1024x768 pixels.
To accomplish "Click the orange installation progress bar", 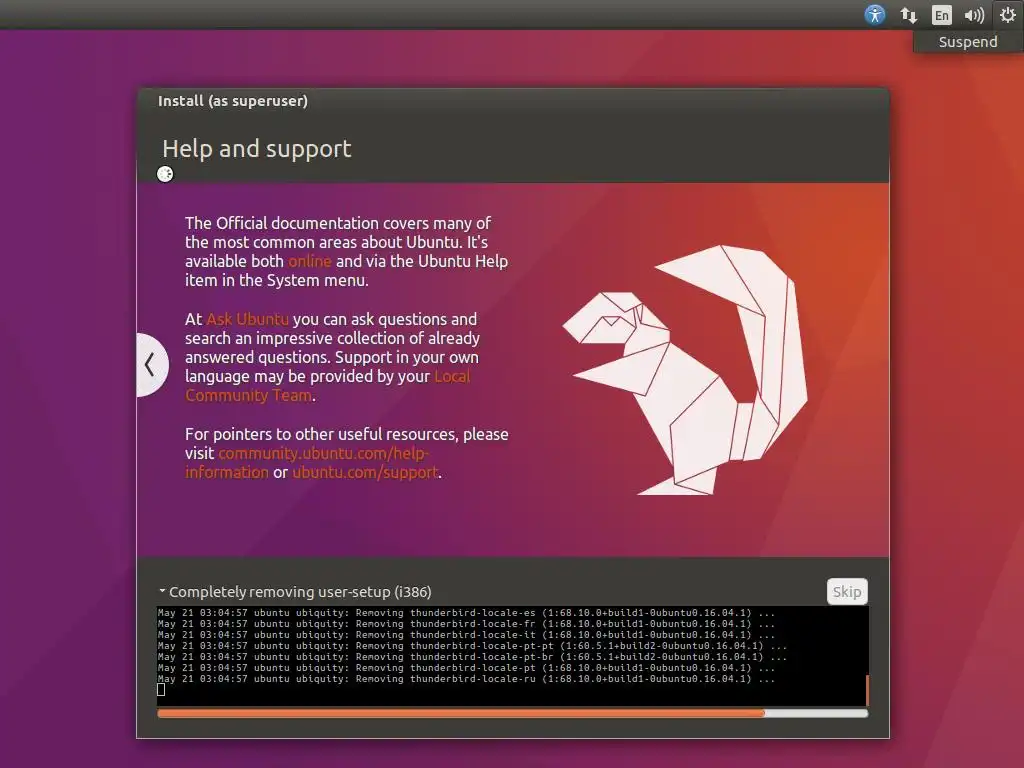I will pos(513,714).
